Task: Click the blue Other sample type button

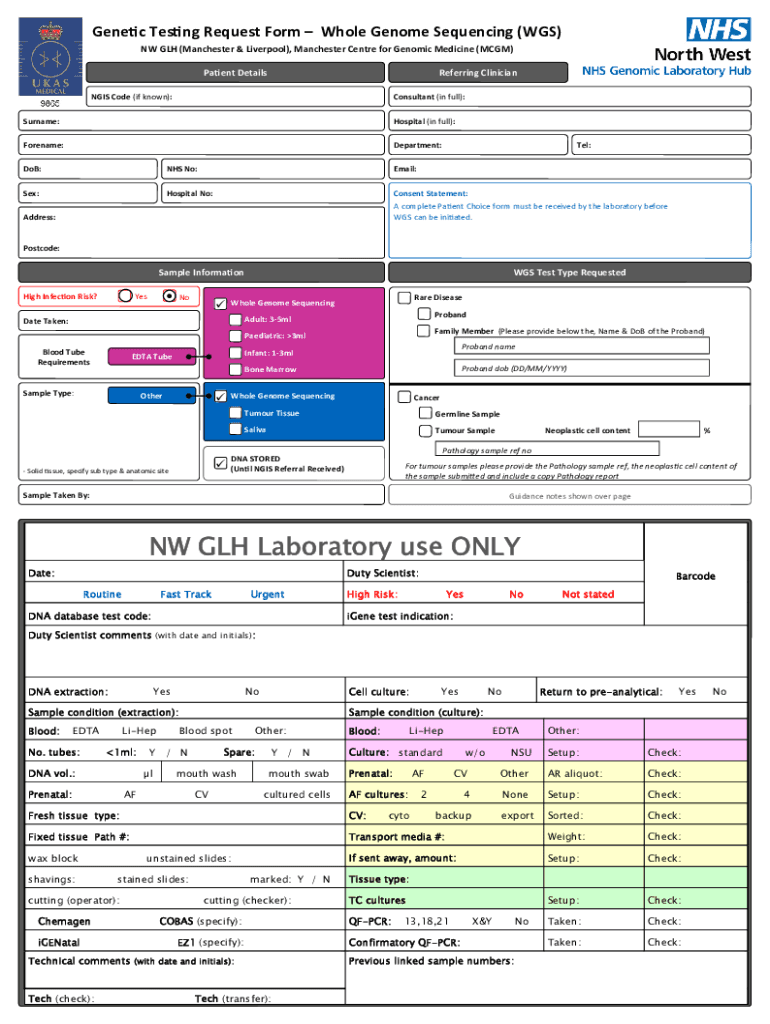Action: coord(151,396)
